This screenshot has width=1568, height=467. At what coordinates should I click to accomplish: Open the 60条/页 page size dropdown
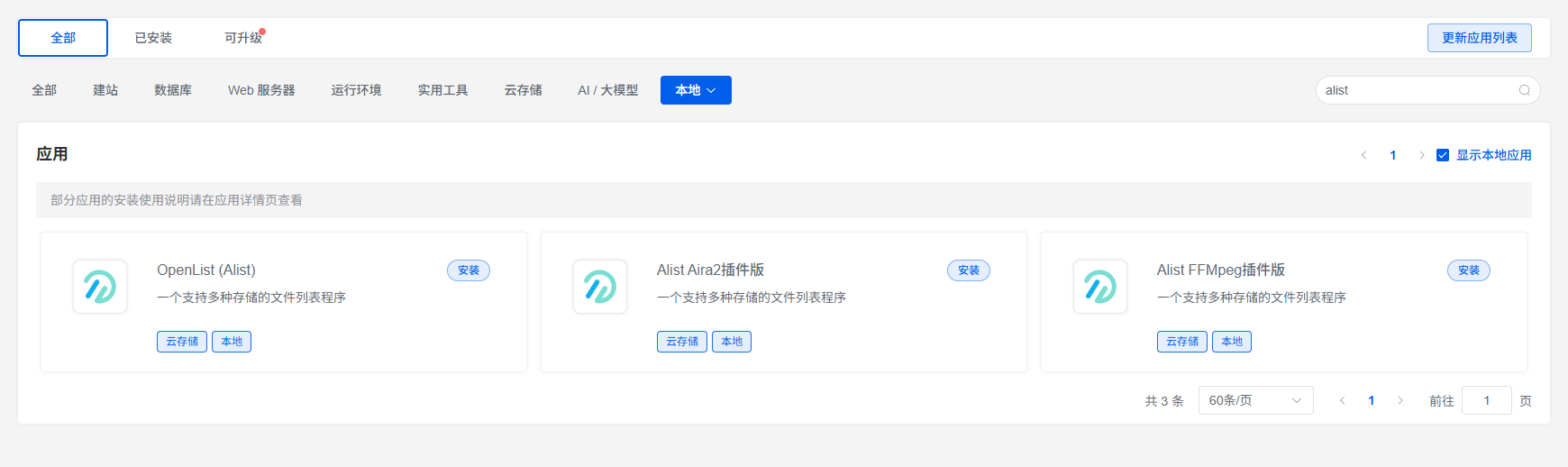pos(1255,400)
